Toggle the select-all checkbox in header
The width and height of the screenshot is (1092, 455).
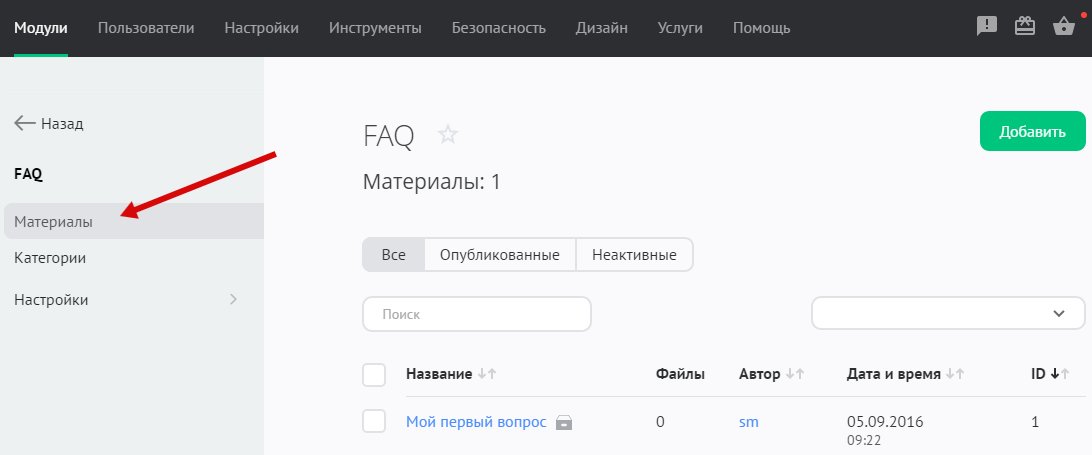(x=374, y=375)
